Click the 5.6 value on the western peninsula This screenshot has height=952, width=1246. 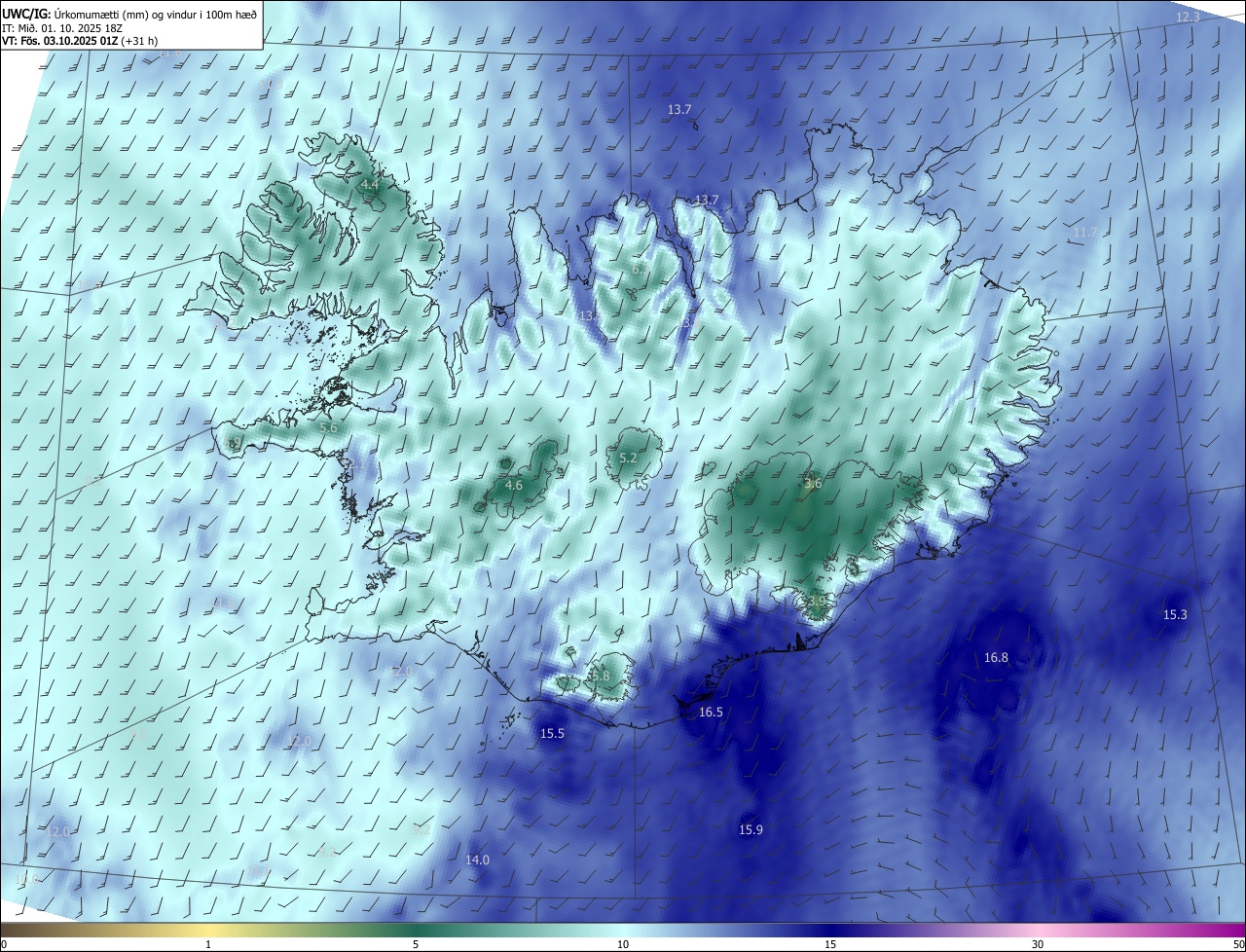(328, 428)
